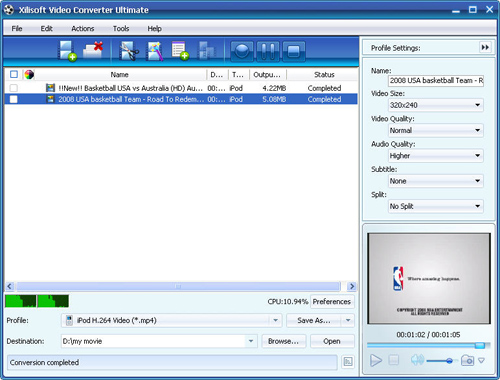
Task: Check the Basketball USA vs Australia row checkbox
Action: [x=14, y=88]
